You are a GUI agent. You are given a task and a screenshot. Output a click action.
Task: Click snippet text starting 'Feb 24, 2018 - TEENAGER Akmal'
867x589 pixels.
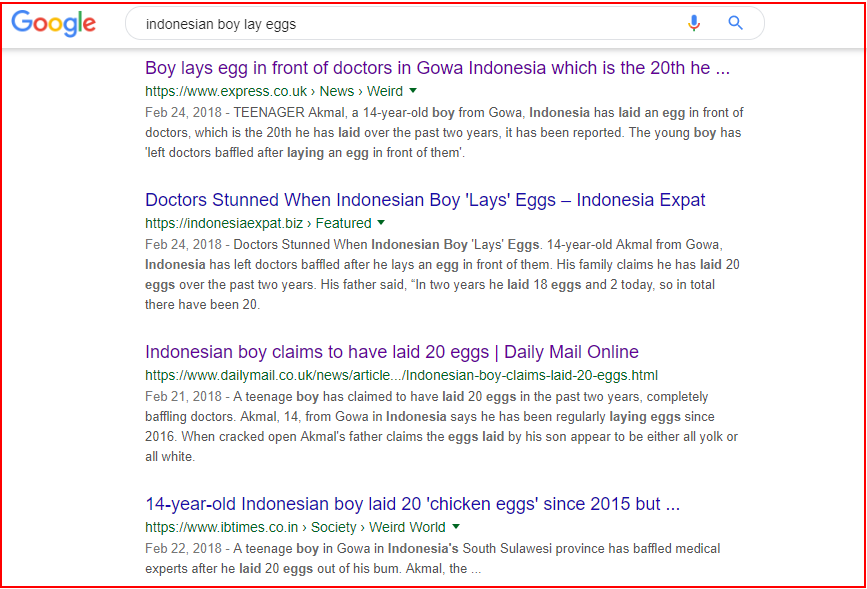pos(444,133)
